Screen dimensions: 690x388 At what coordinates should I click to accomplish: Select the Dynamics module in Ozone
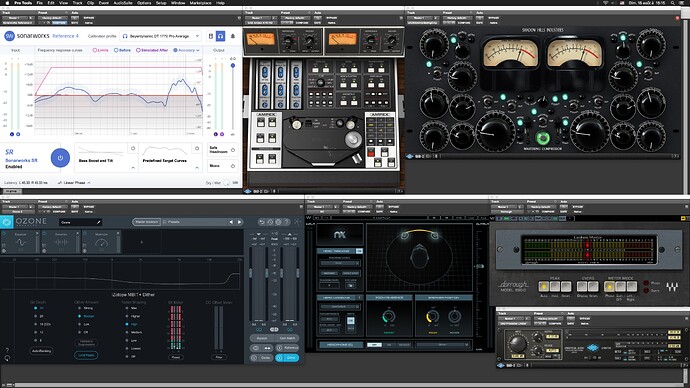[61, 242]
